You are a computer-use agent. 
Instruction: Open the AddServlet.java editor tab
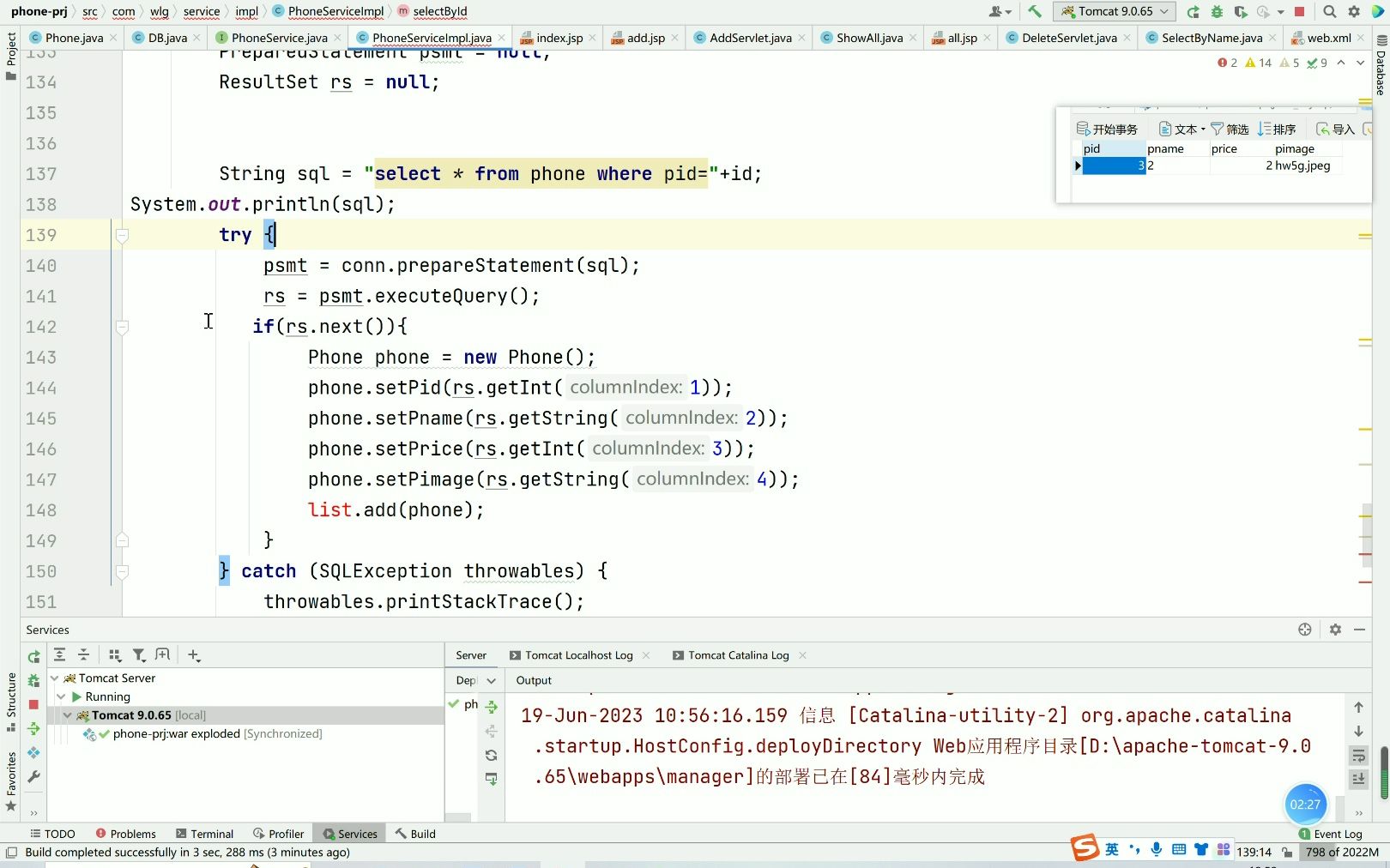point(750,38)
